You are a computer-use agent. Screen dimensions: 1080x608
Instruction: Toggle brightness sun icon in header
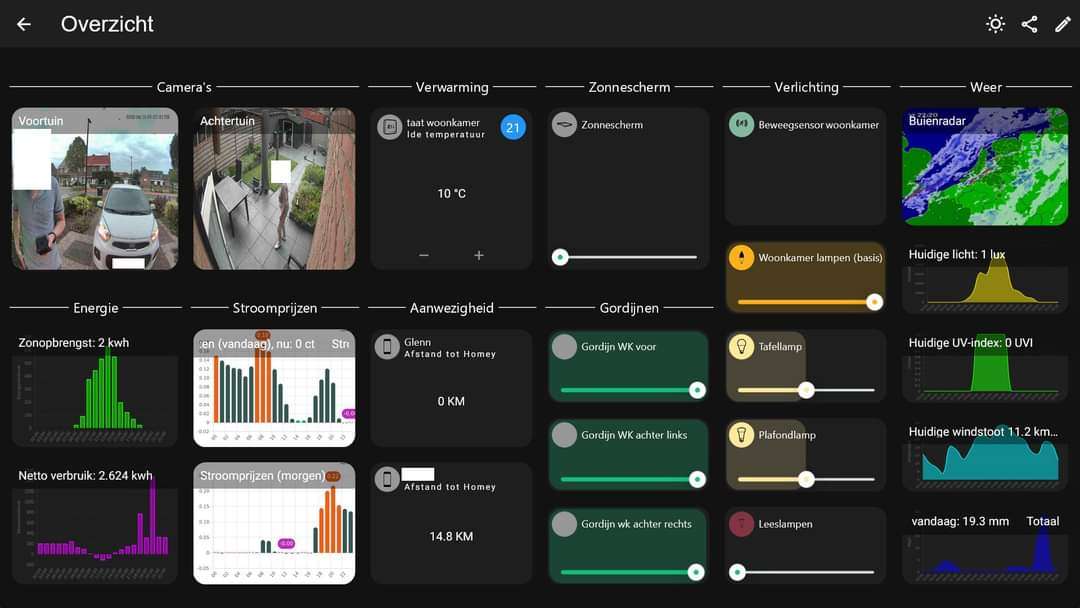[995, 24]
